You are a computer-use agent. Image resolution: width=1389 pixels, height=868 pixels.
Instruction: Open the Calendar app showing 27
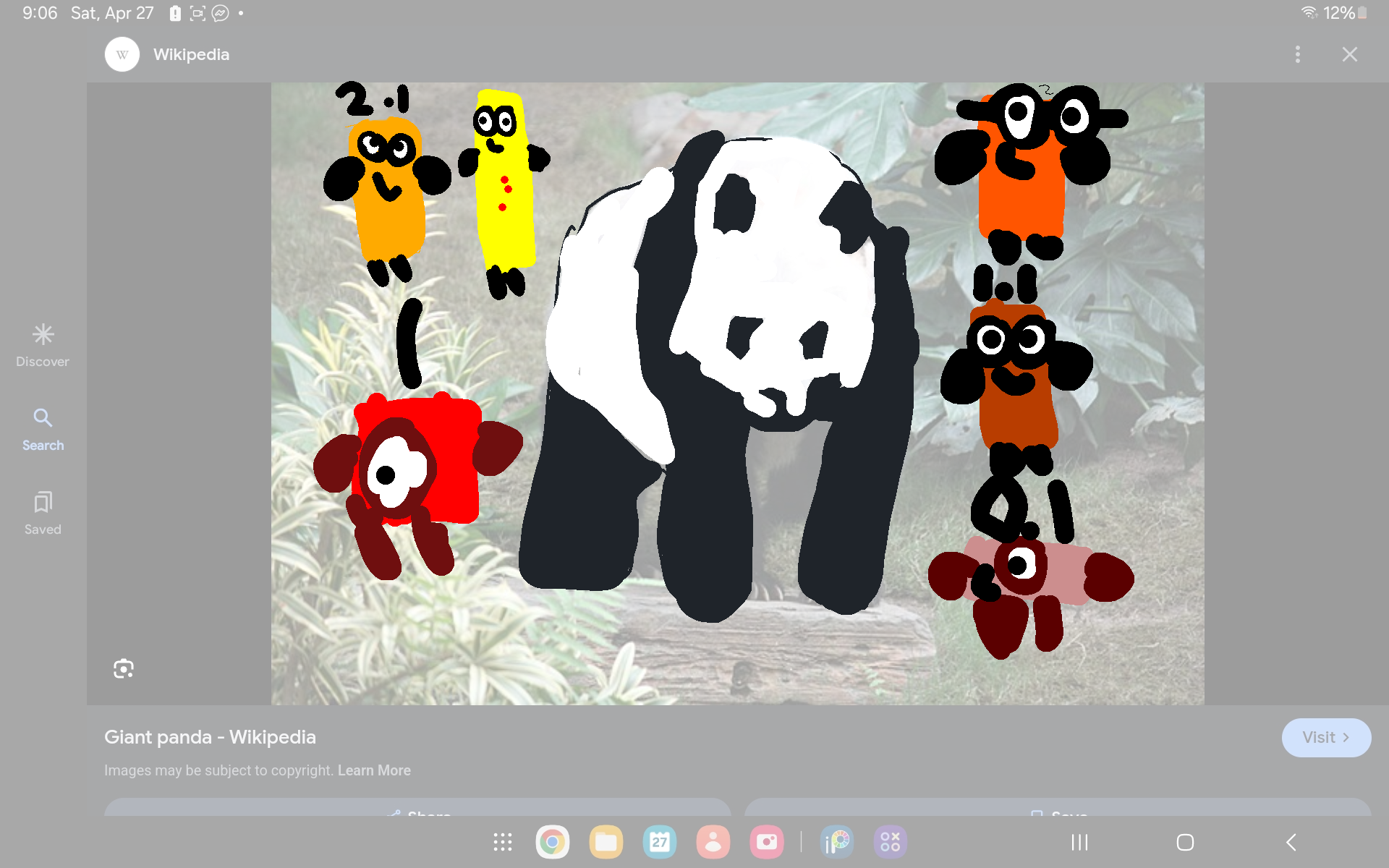click(660, 841)
